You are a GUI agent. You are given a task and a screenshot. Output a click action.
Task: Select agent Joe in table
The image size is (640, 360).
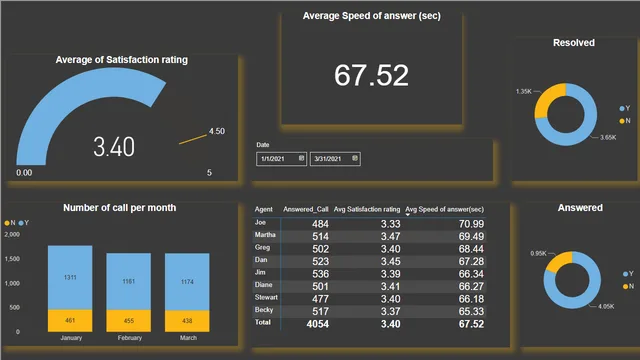coord(260,222)
